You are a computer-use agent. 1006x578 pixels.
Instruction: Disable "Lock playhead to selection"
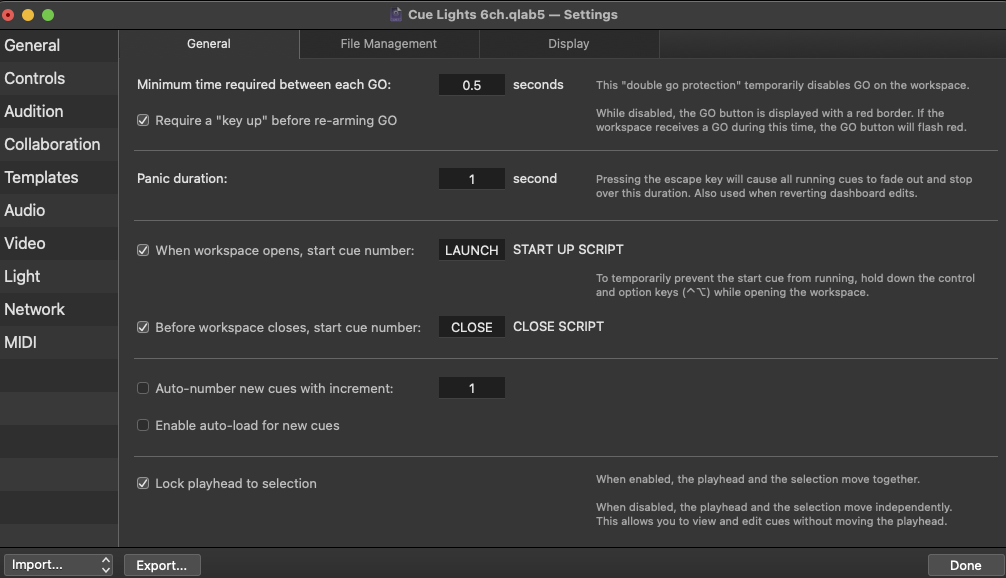[144, 483]
